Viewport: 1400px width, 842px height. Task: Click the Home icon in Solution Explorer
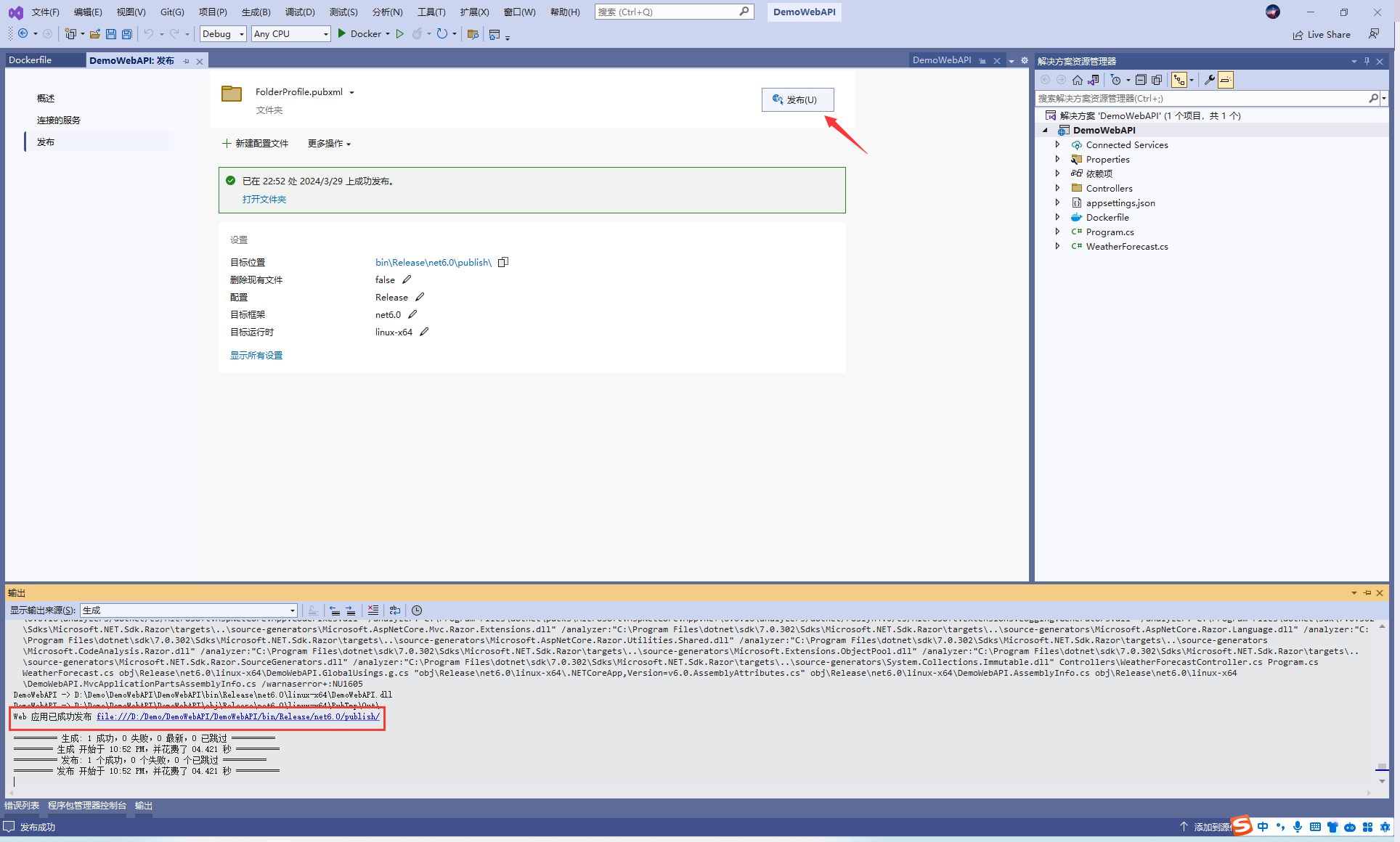[x=1078, y=80]
